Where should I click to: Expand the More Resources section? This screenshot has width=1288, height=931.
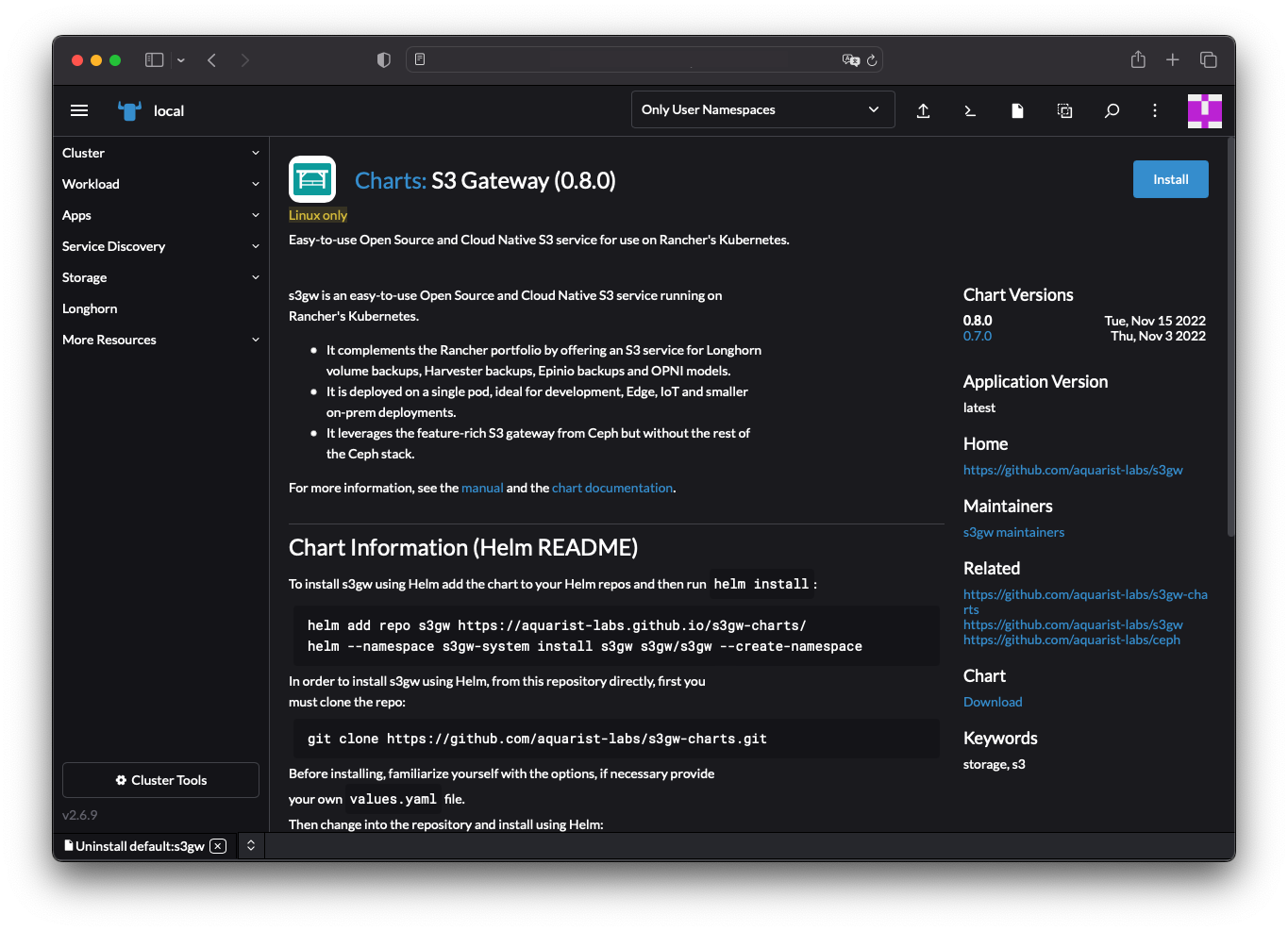(160, 340)
